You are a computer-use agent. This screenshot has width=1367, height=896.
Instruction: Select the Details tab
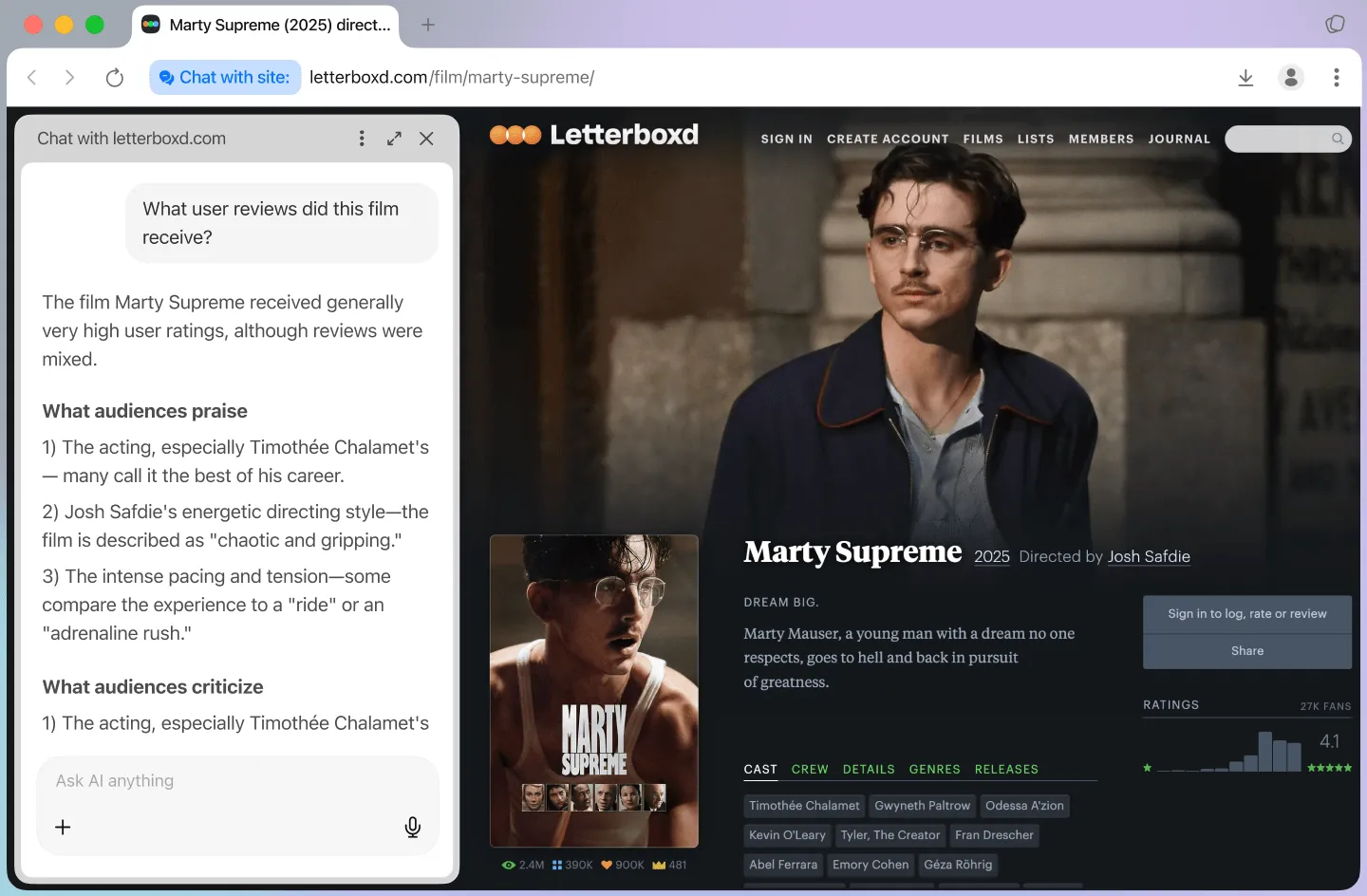pyautogui.click(x=869, y=770)
